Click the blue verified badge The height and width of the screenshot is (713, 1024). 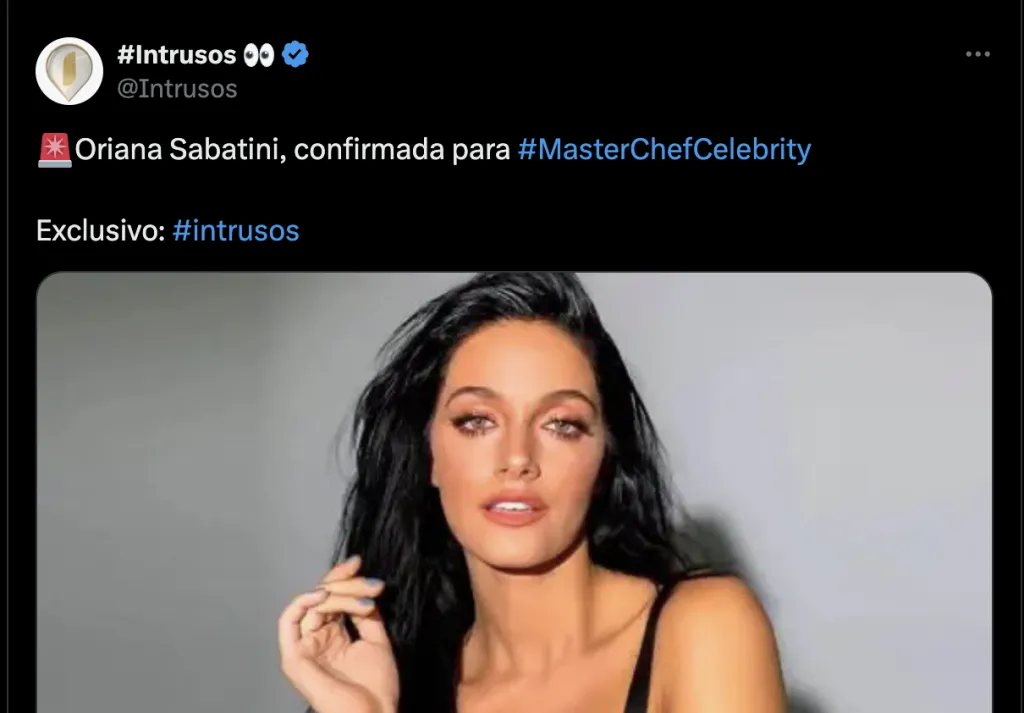[x=295, y=54]
